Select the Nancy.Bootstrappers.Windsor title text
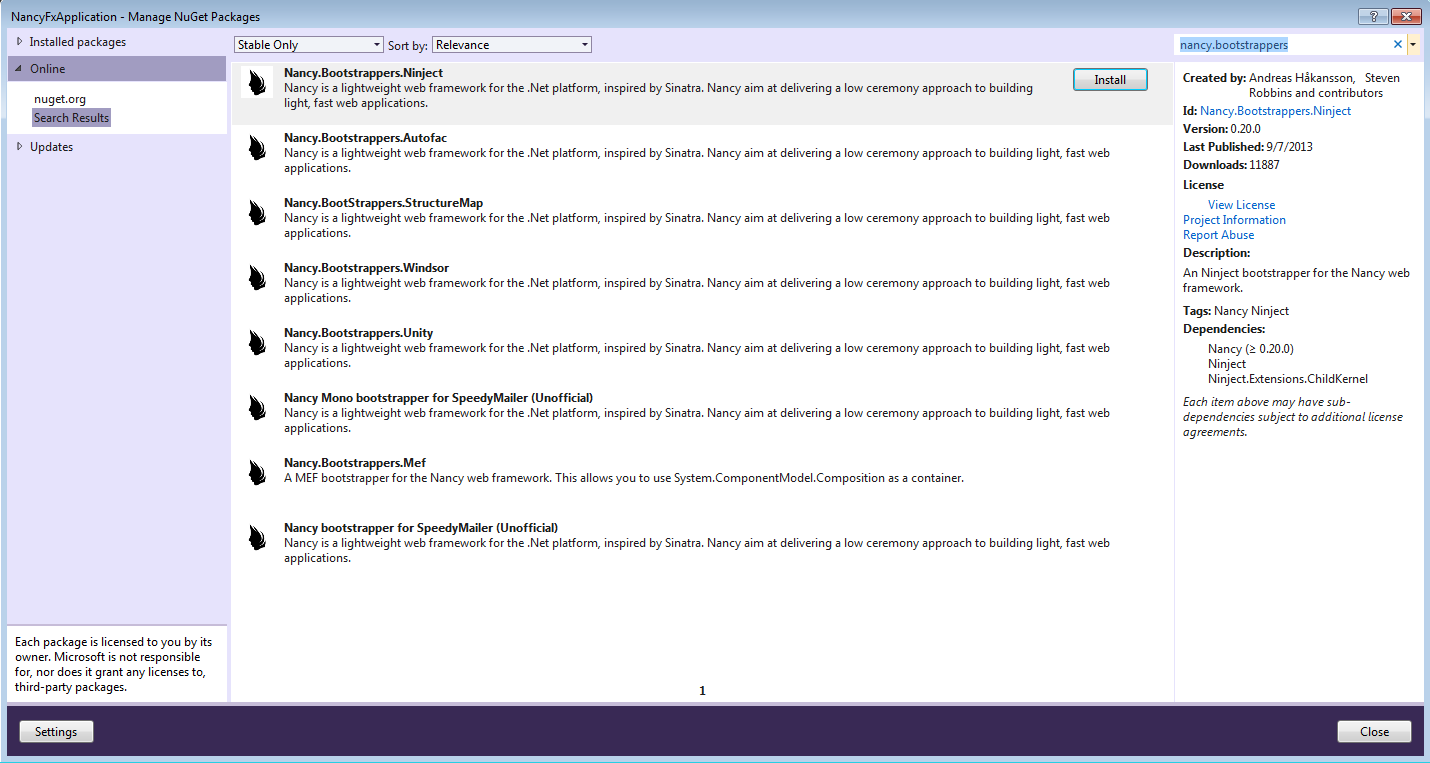Image resolution: width=1430 pixels, height=763 pixels. pyautogui.click(x=366, y=268)
